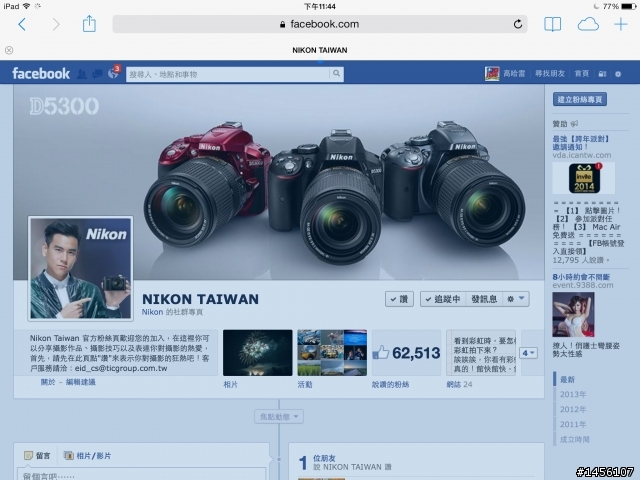Jump to 成立時間 in timeline

pos(574,440)
